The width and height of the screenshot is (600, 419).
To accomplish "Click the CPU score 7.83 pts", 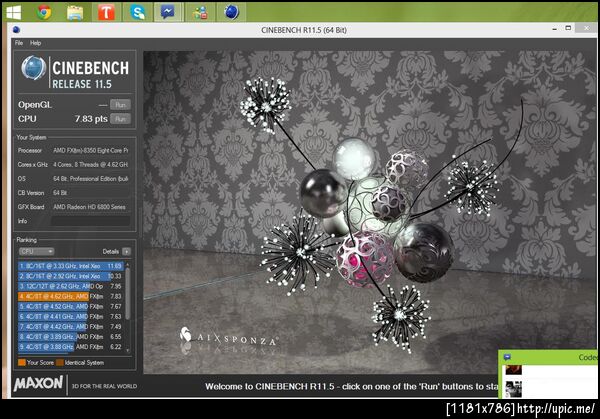I will [91, 119].
